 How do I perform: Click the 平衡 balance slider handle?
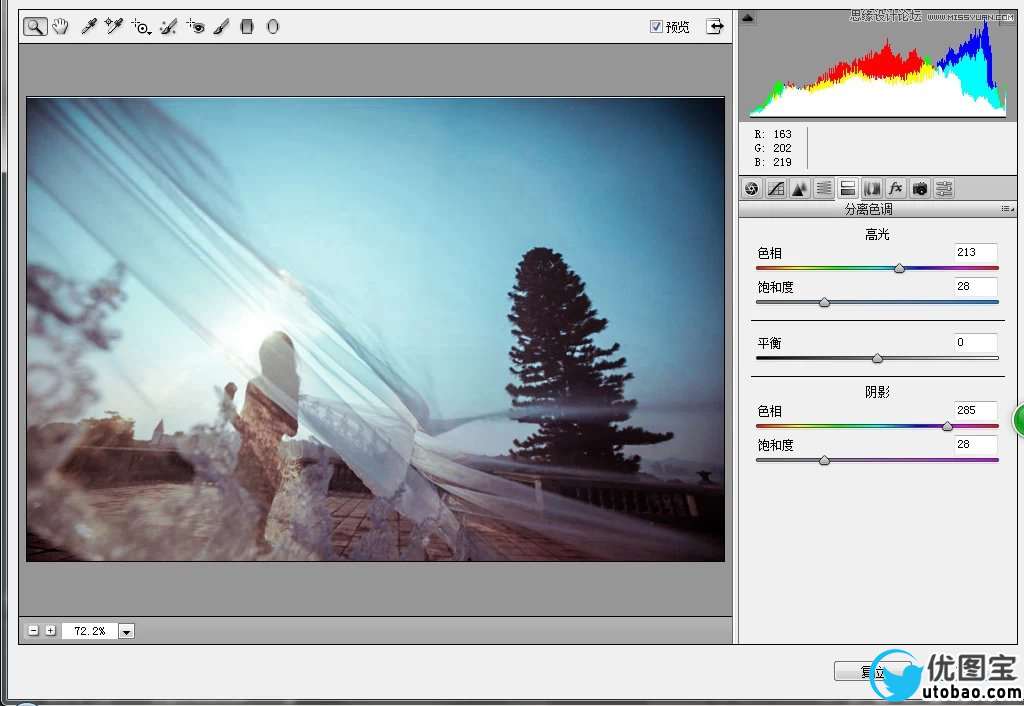click(878, 358)
